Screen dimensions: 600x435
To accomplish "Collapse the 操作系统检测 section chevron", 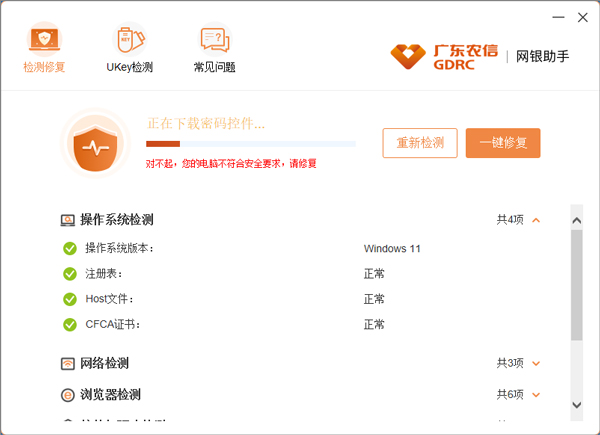I will (x=536, y=220).
